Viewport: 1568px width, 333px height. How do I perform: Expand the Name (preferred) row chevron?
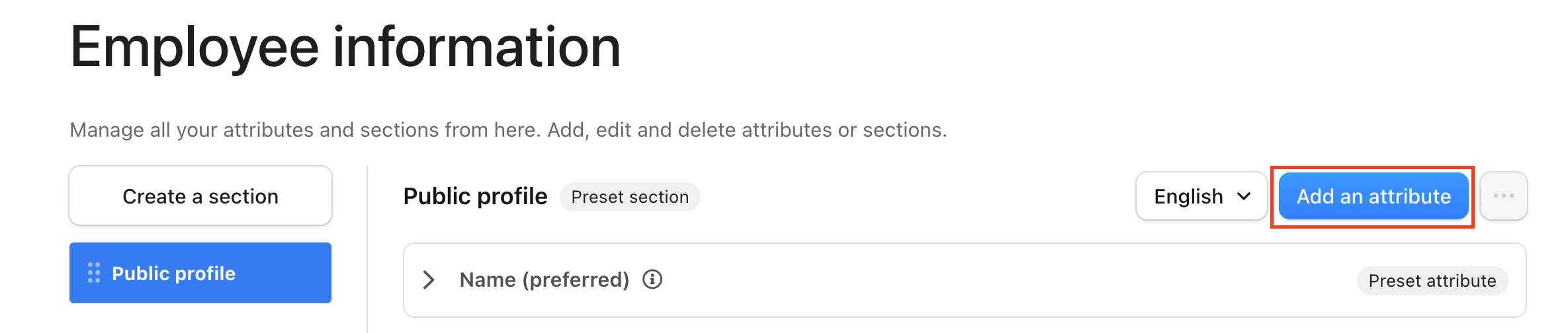coord(429,280)
